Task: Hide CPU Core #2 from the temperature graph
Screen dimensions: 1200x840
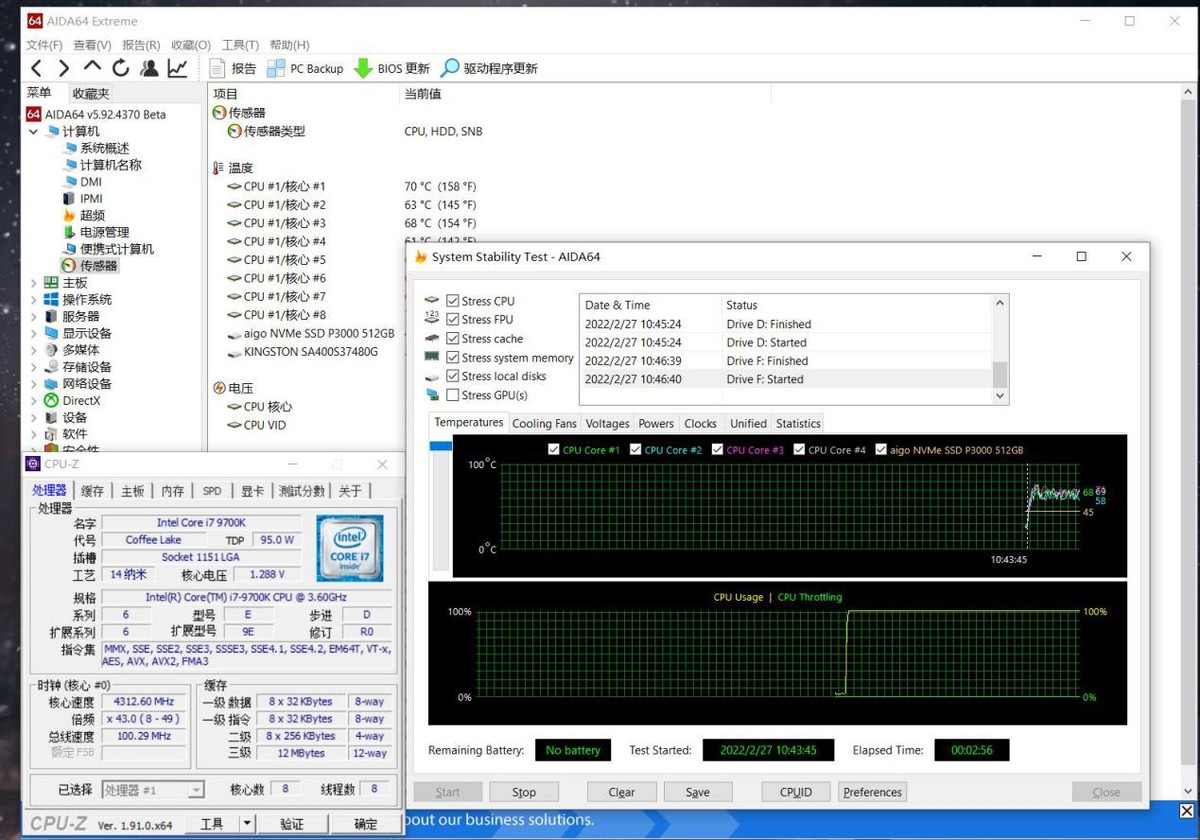Action: click(x=636, y=450)
